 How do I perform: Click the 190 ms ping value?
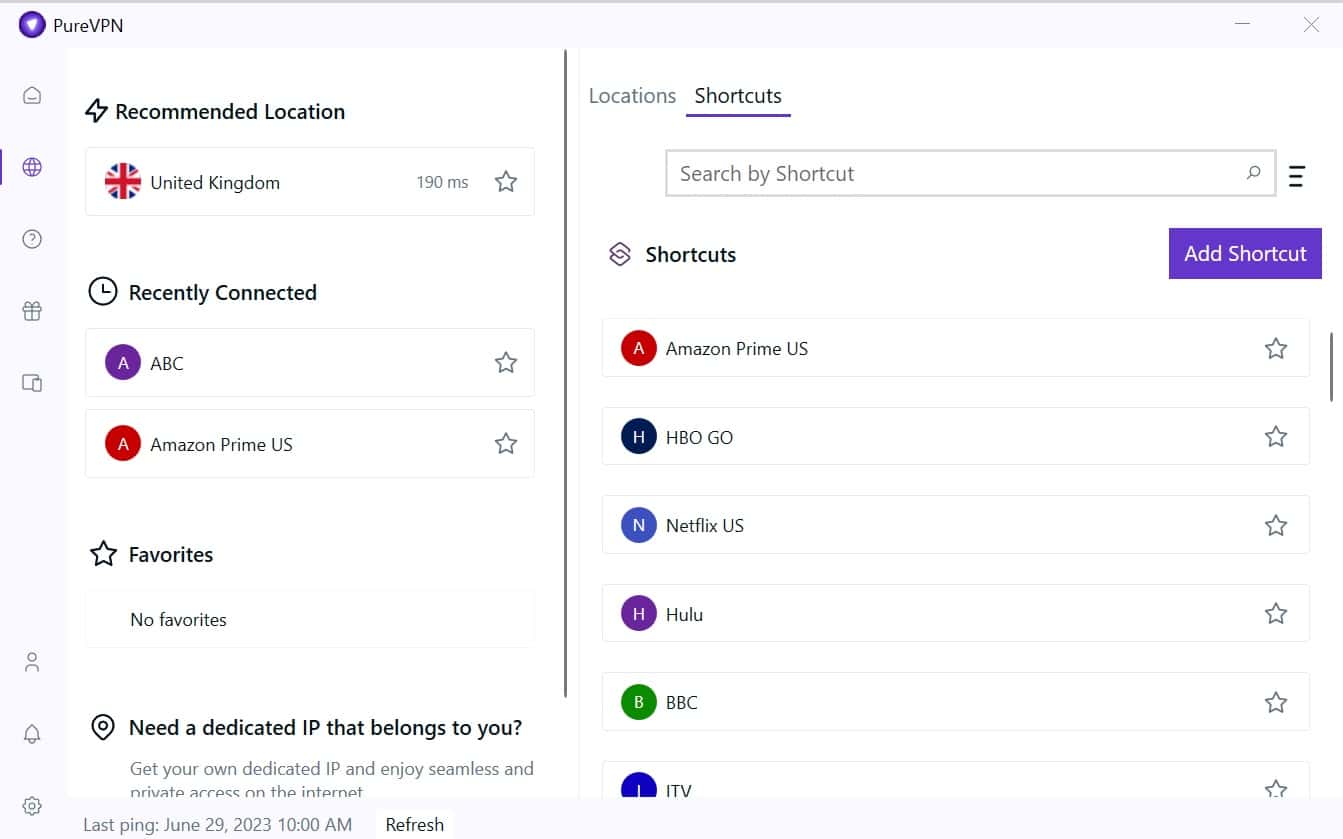tap(442, 182)
